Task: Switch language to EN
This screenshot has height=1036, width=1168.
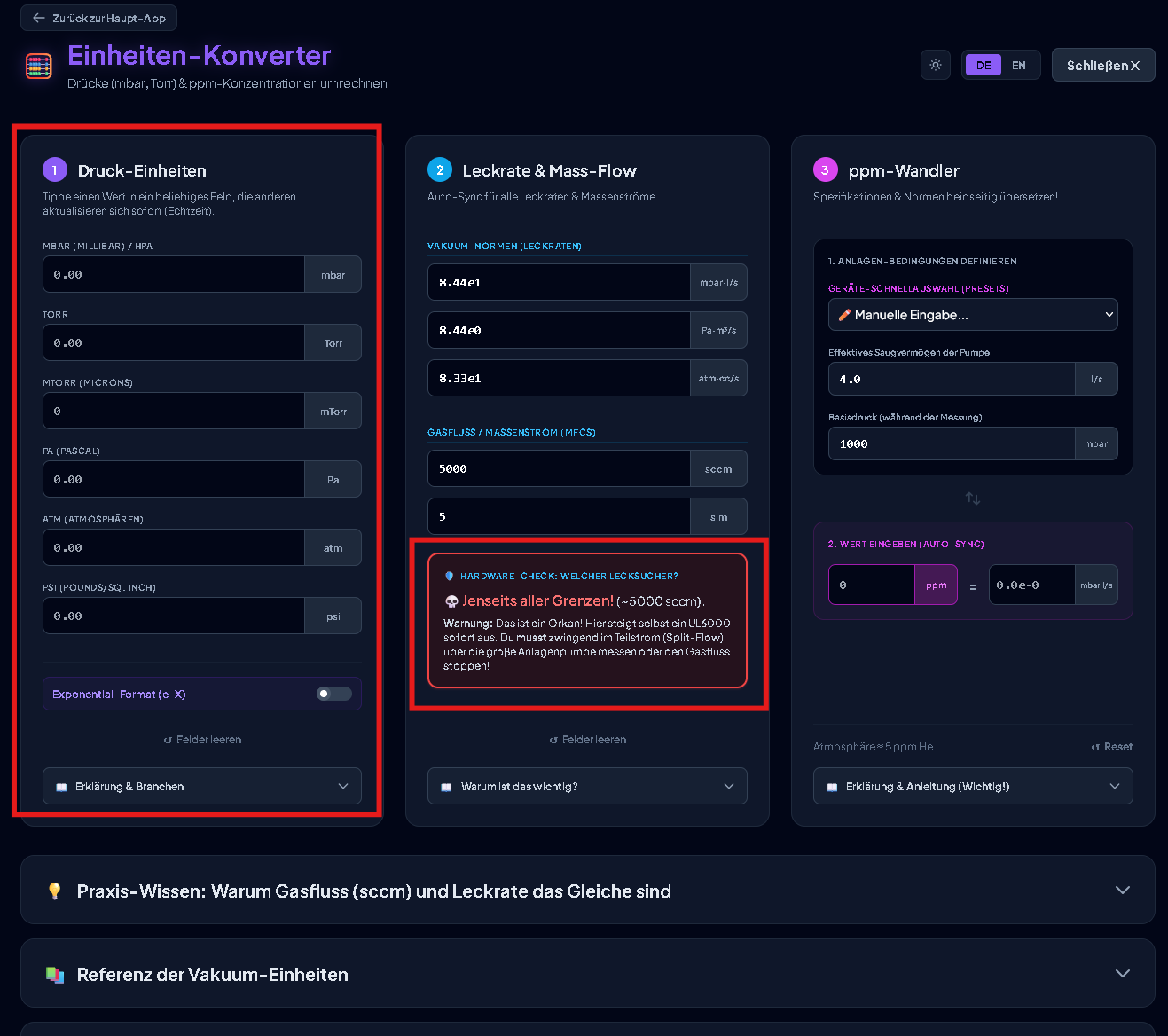Action: tap(1019, 65)
